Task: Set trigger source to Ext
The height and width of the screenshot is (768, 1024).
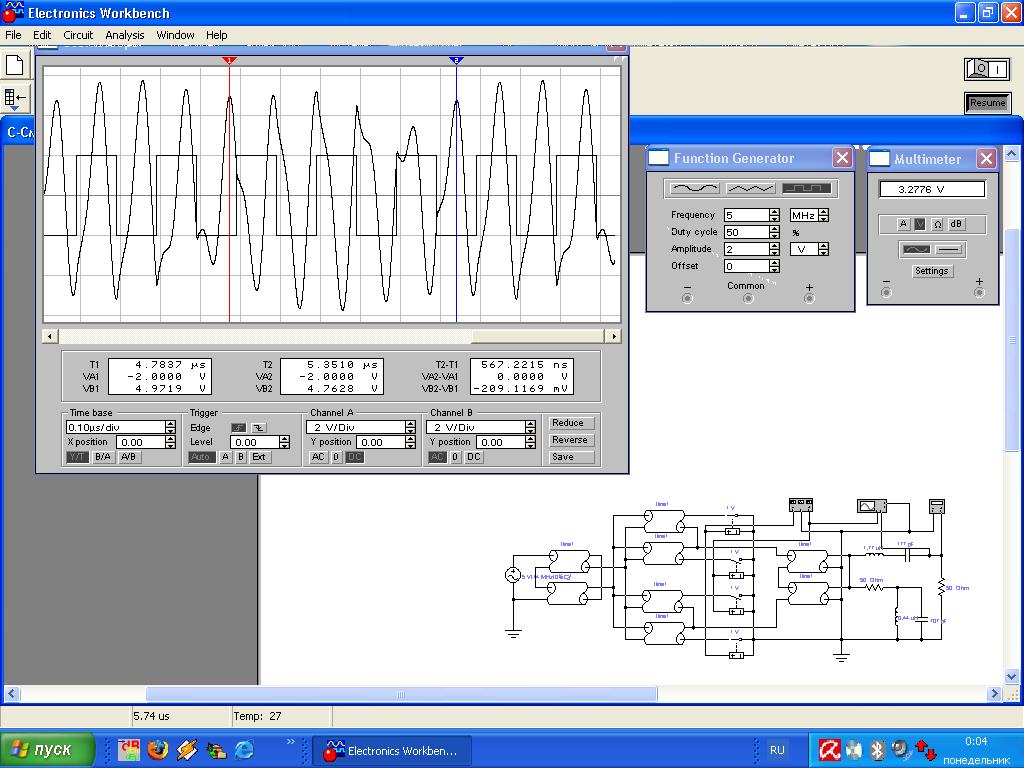Action: coord(259,457)
